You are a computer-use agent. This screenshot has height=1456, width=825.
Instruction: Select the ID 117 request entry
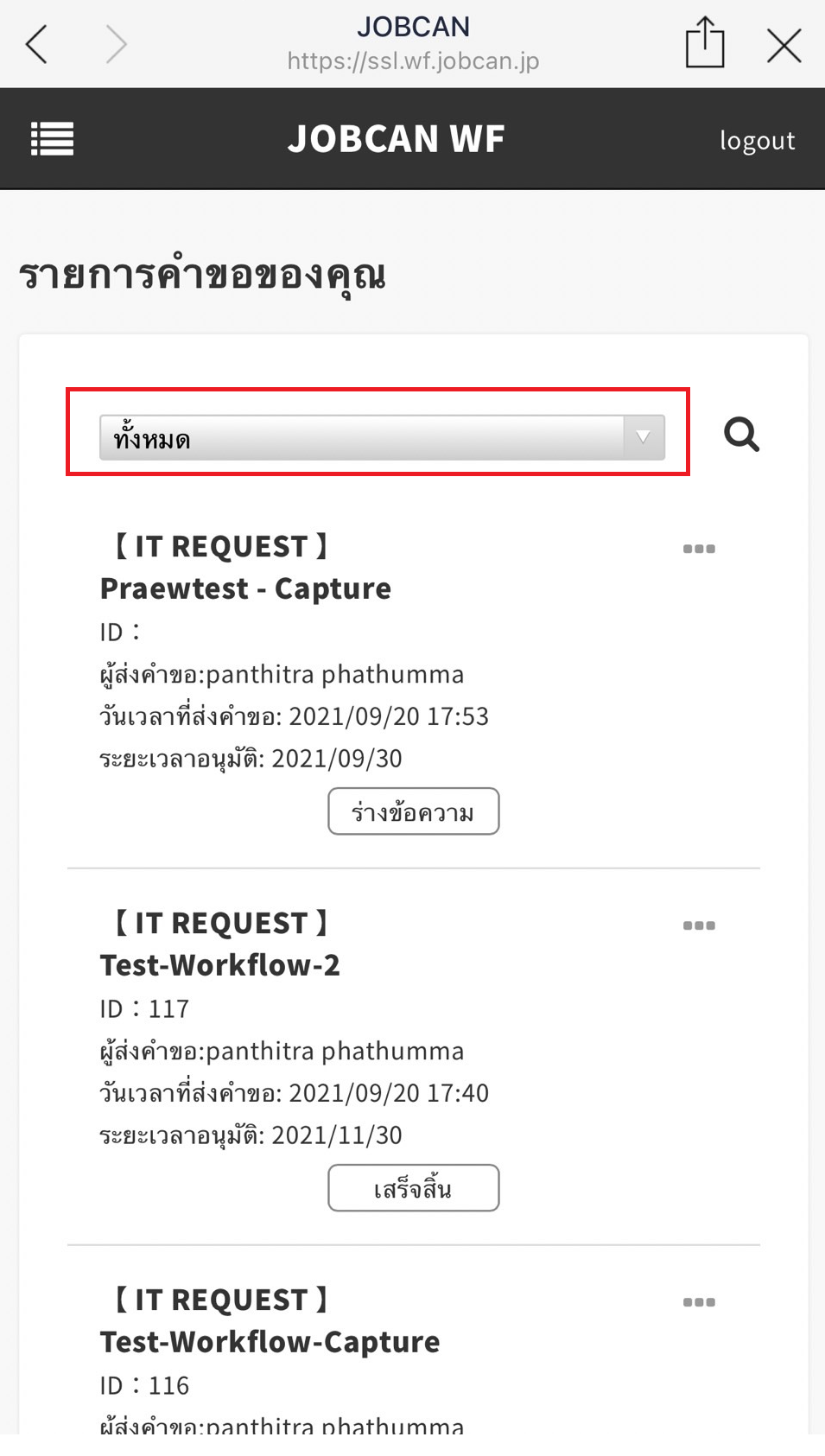[x=144, y=1008]
